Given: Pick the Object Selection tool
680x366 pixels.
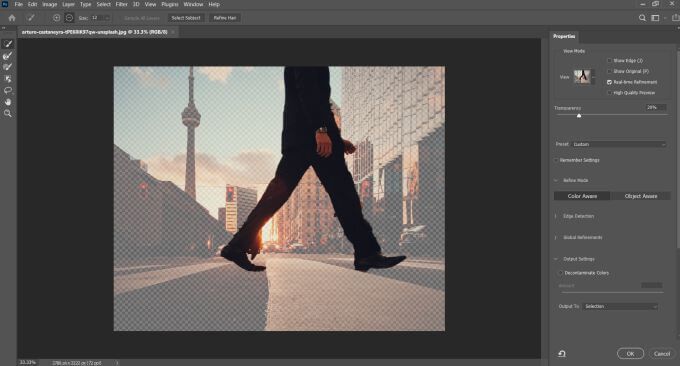Looking at the screenshot, I should [8, 78].
